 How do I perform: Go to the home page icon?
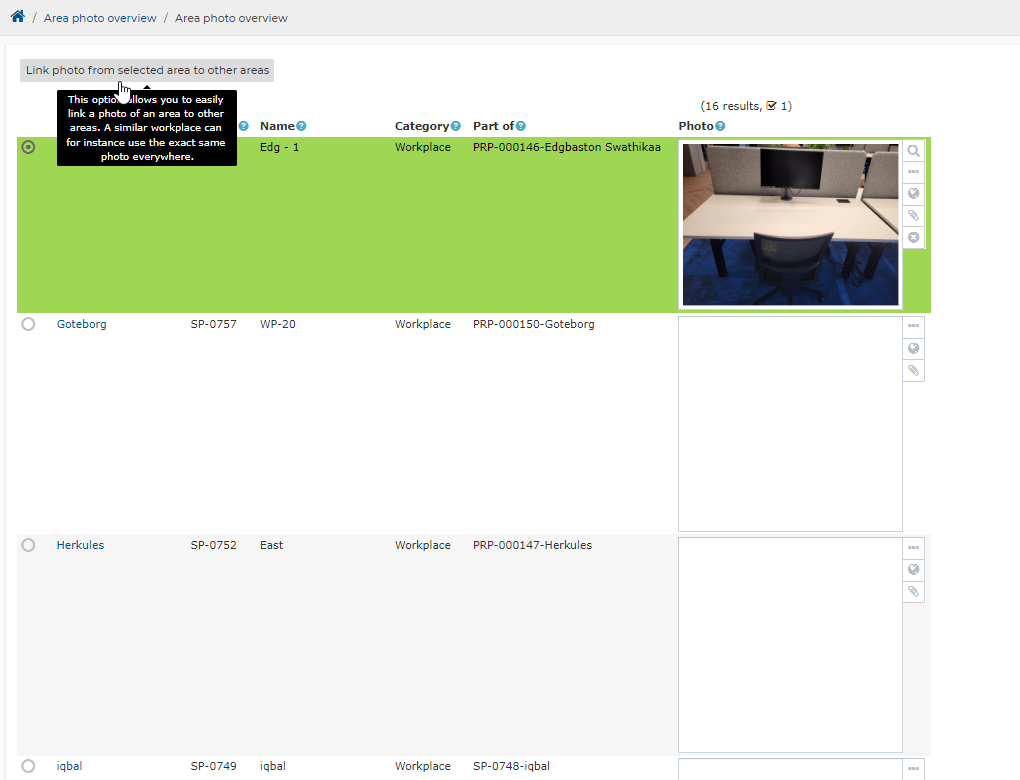[x=18, y=16]
